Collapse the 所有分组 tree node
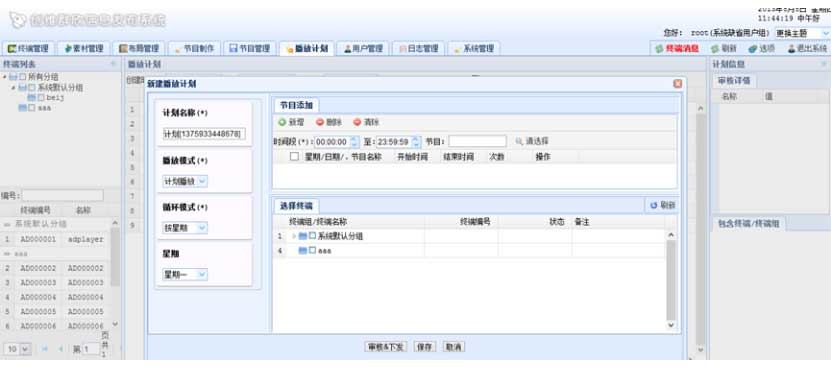This screenshot has height=367, width=831. (4, 77)
